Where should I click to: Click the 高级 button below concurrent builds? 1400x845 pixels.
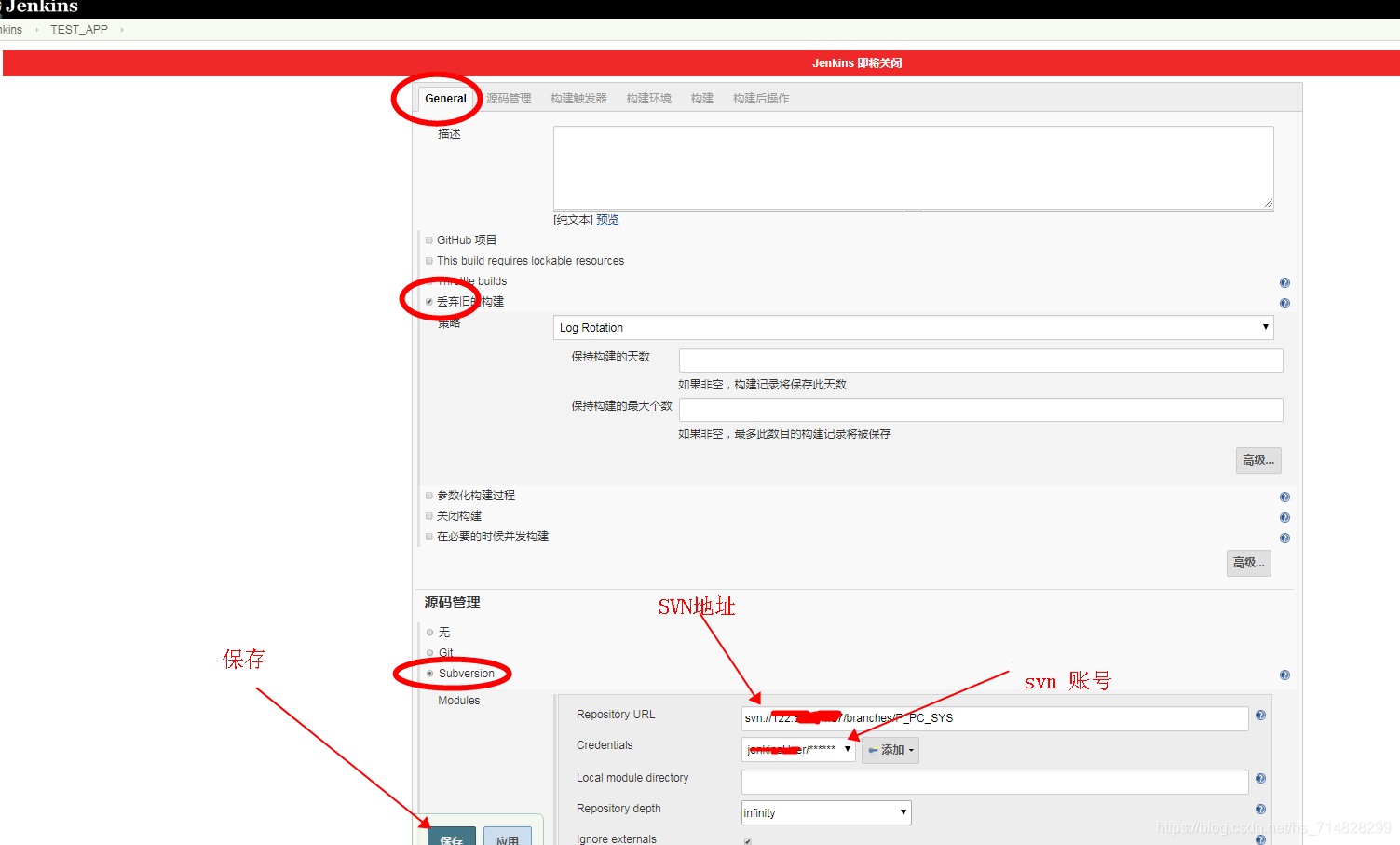coord(1249,563)
